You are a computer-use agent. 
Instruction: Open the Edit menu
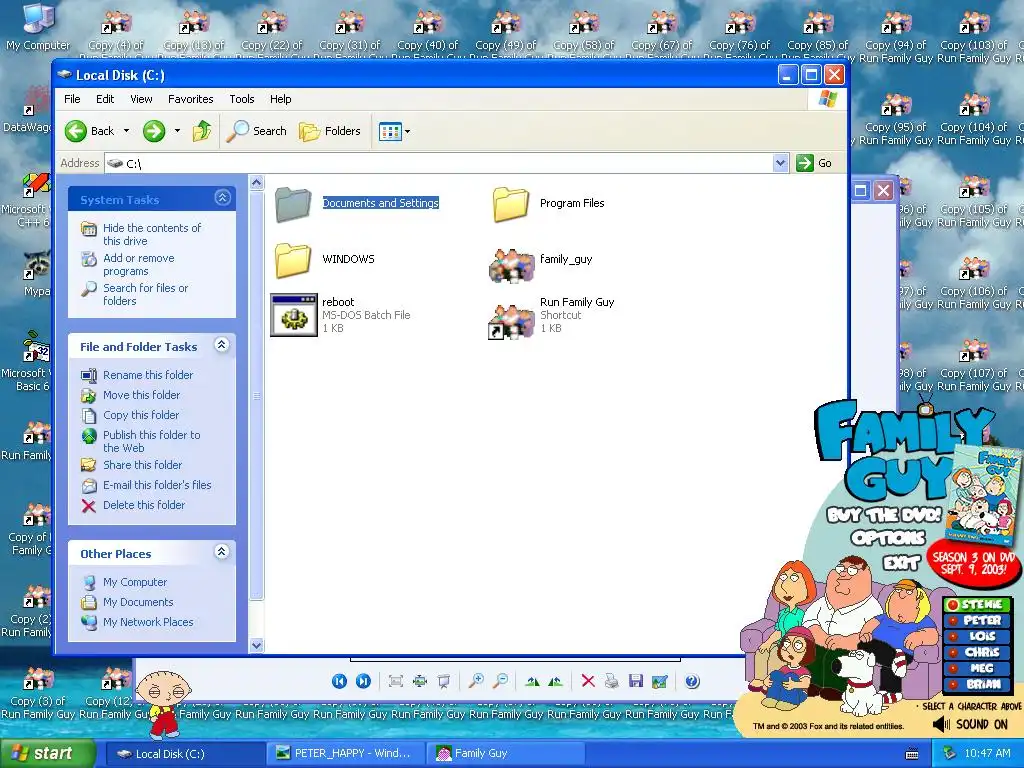pos(104,99)
